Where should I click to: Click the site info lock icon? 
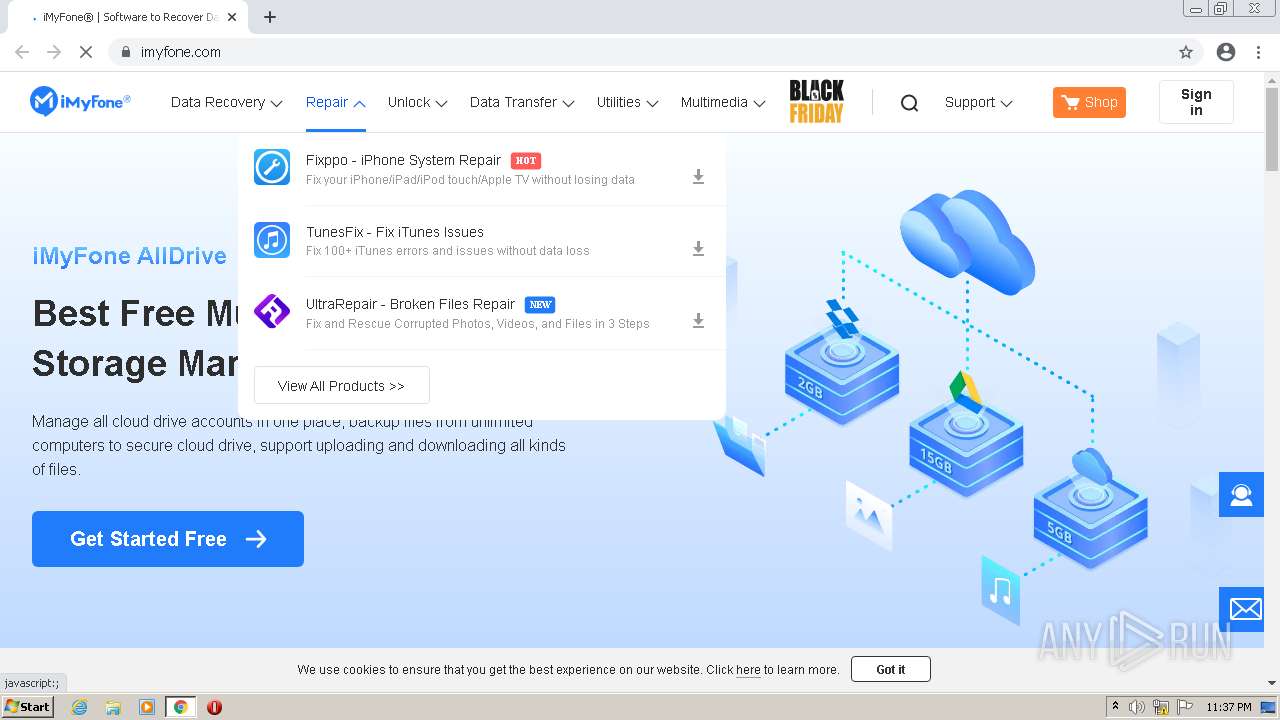[126, 52]
